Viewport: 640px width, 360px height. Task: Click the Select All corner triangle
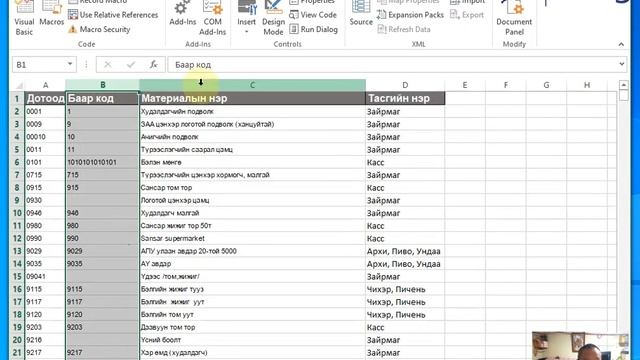click(19, 85)
